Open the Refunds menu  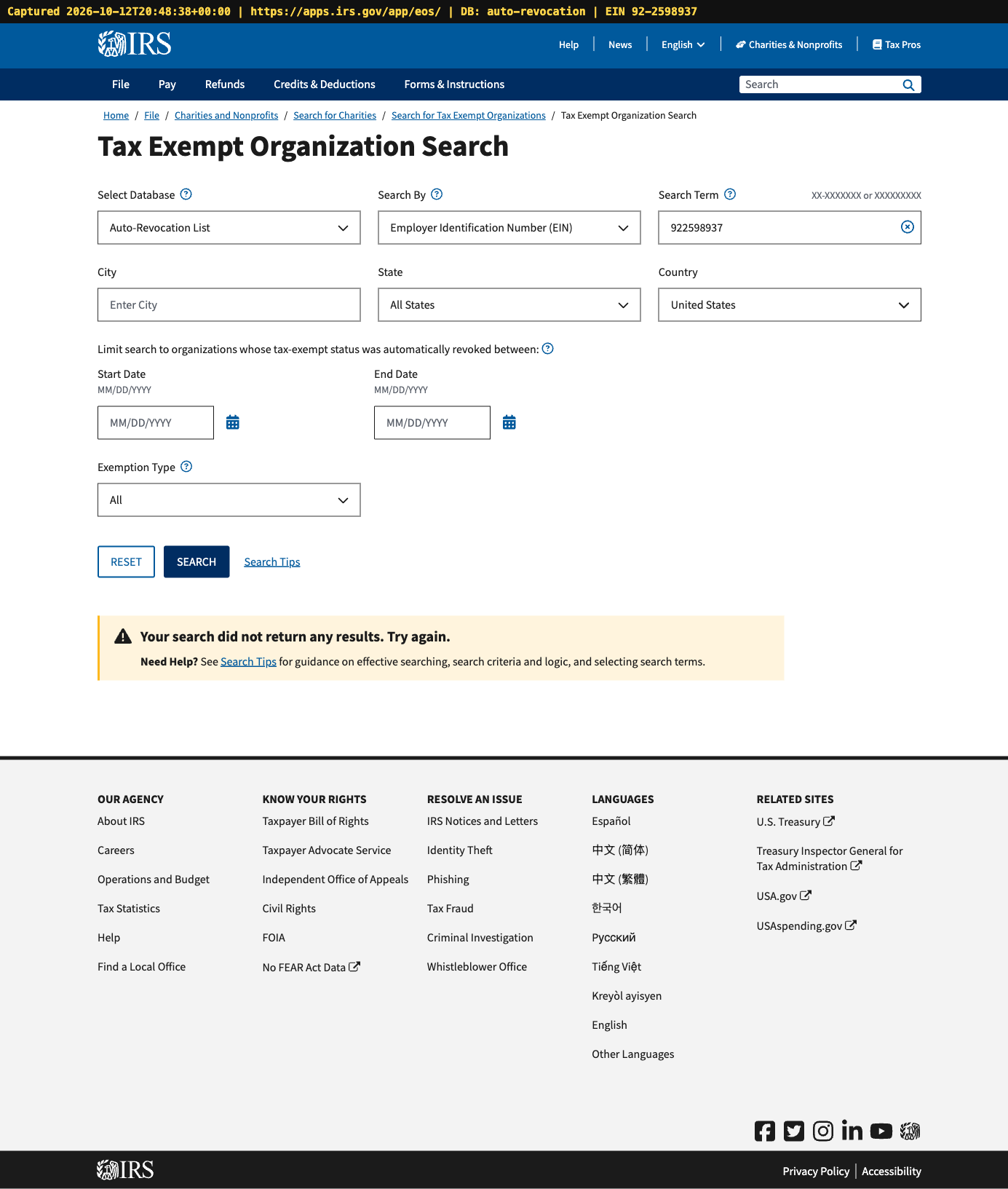coord(225,84)
